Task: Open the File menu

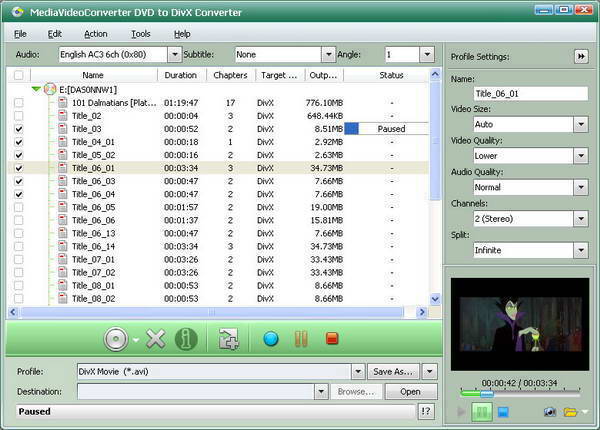Action: (20, 34)
